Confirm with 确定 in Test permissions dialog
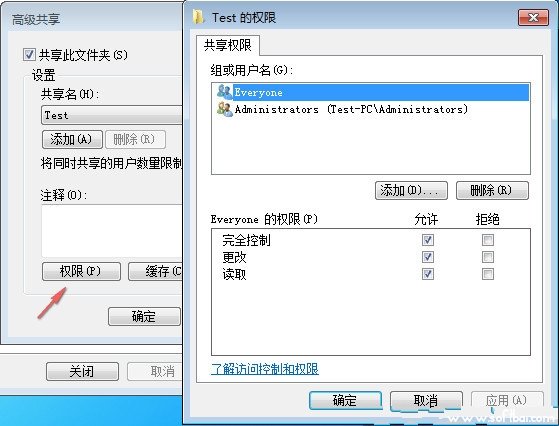Screen dimensions: 559x426 [x=345, y=400]
